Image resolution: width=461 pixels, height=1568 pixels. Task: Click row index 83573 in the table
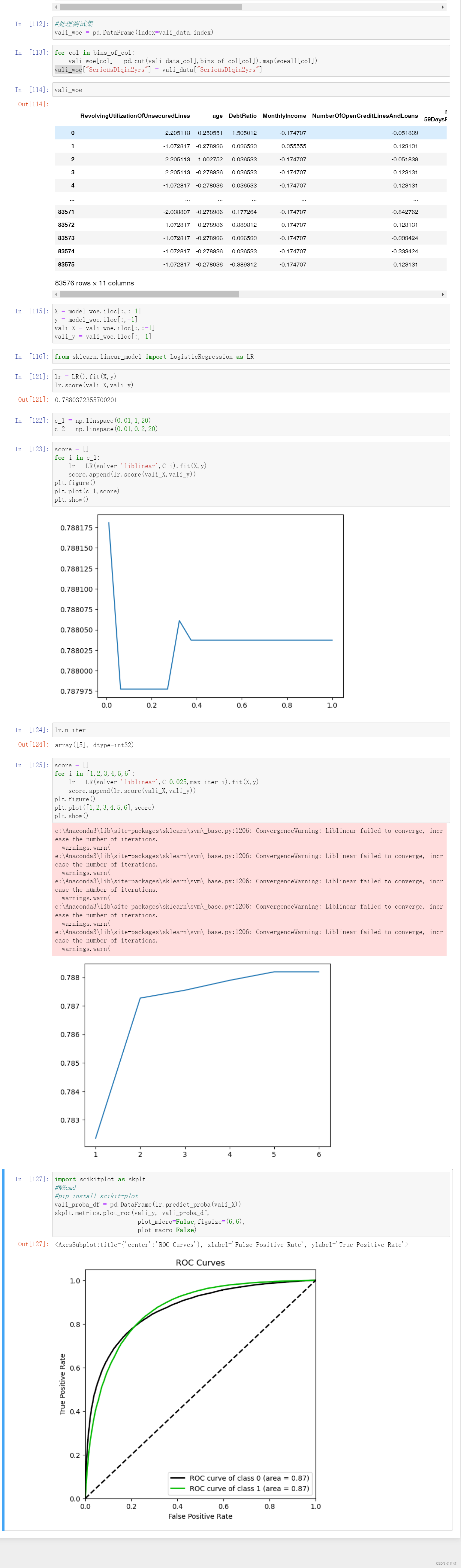coord(66,238)
